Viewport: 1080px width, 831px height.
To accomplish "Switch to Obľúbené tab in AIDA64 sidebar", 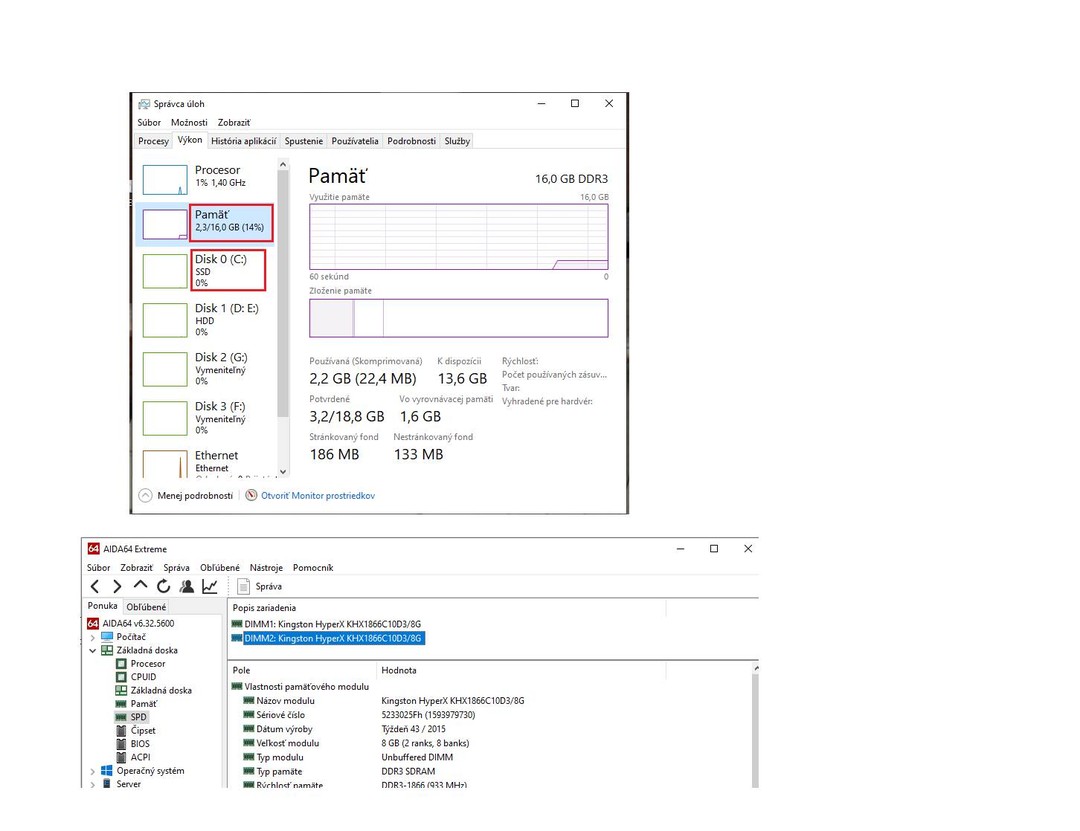I will tap(146, 607).
